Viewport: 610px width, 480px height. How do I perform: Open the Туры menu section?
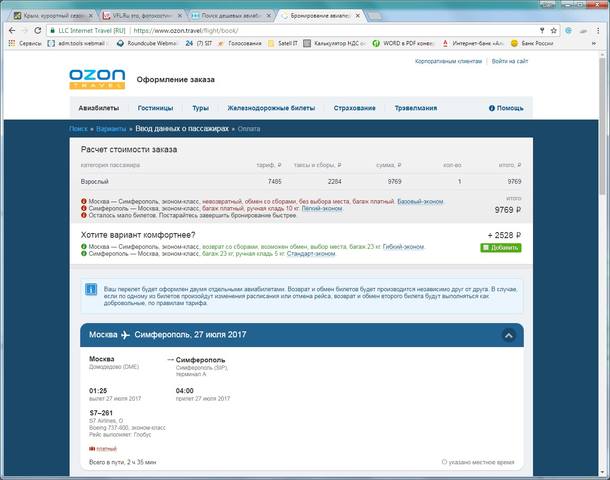click(200, 108)
